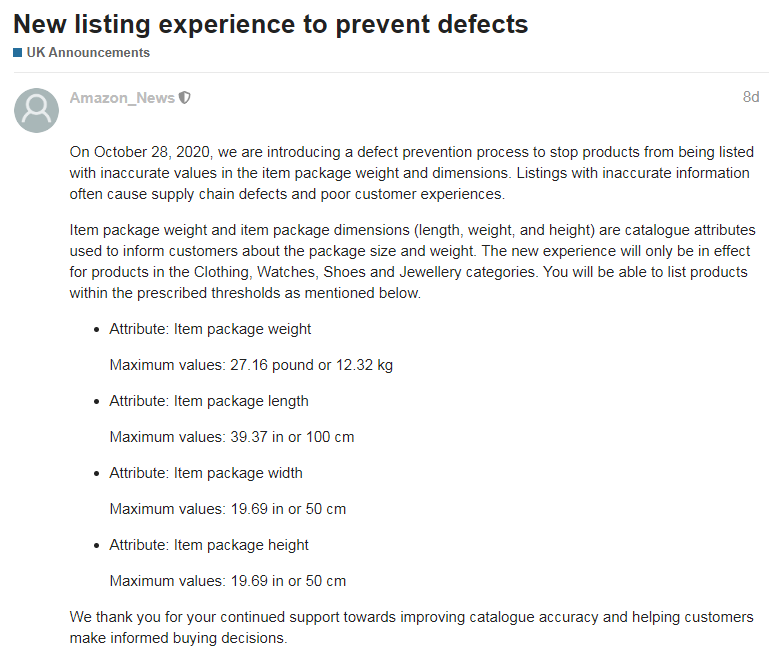Click the paragraph starting "On October 28, 2020"
Screen dimensions: 769x670
[x=410, y=173]
